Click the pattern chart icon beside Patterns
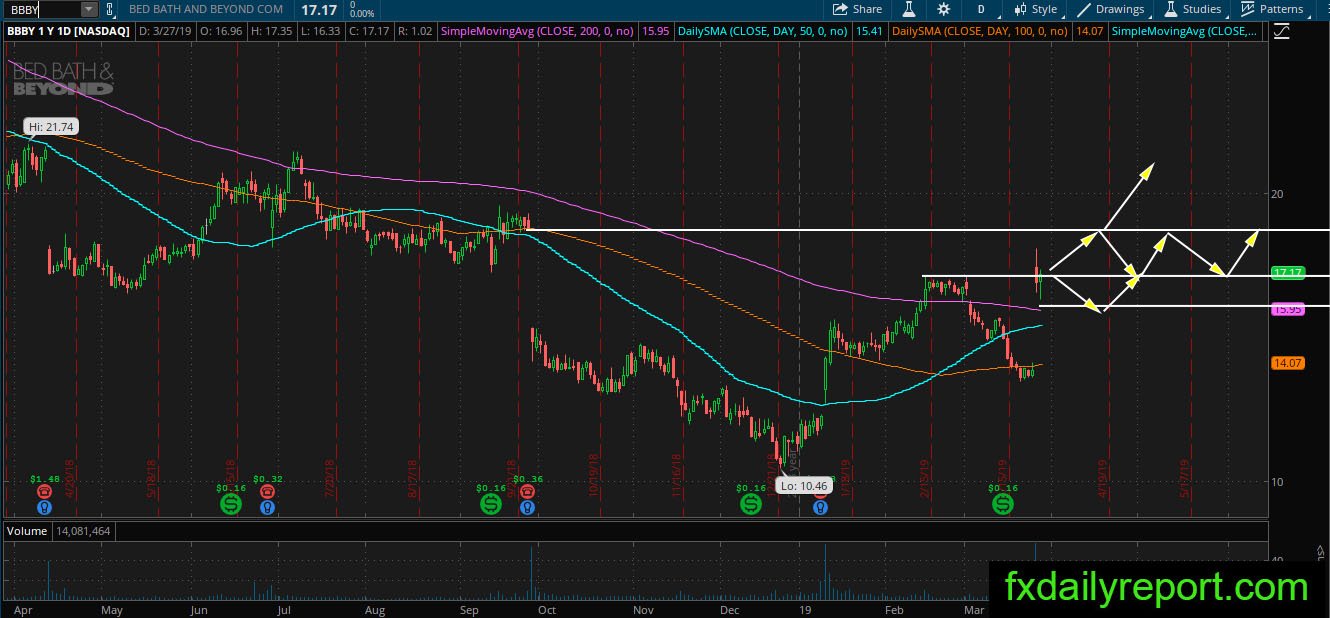Image resolution: width=1330 pixels, height=618 pixels. pos(1248,9)
